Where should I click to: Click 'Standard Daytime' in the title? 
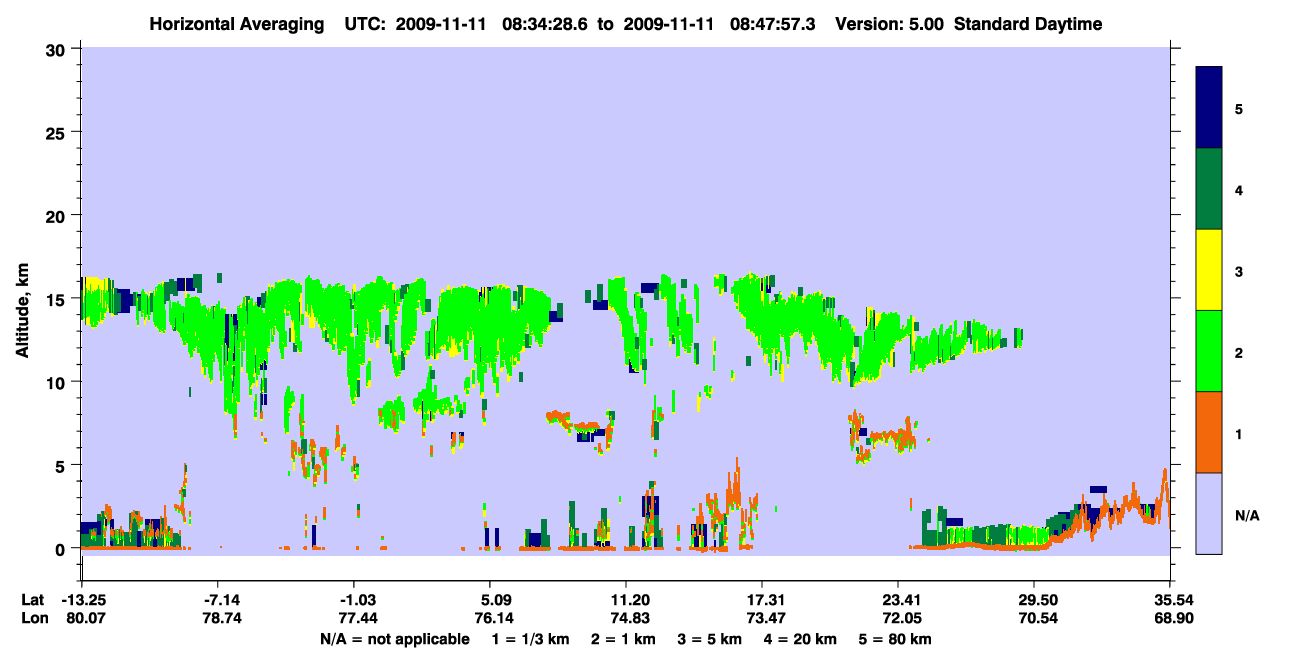(1028, 24)
